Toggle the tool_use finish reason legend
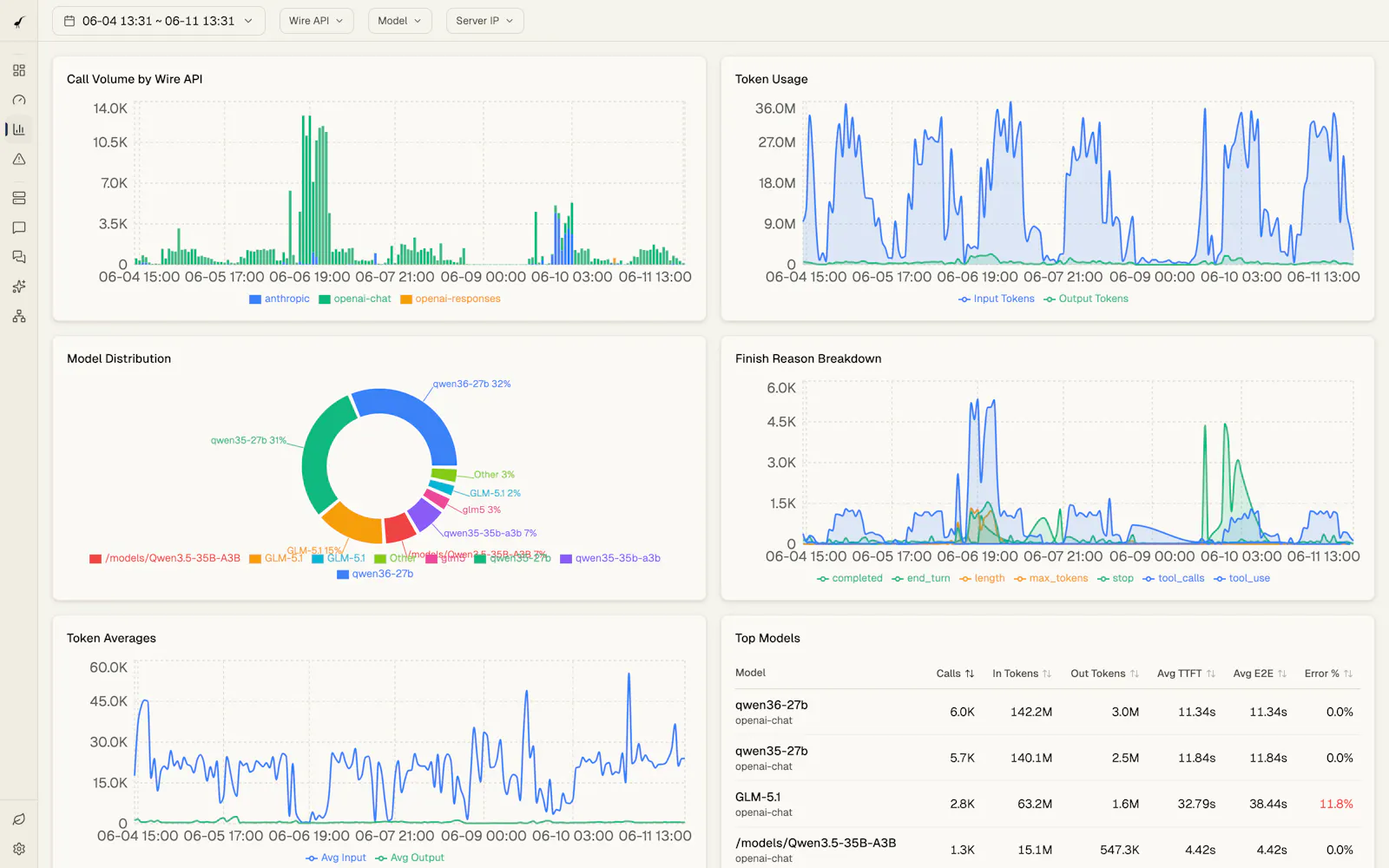 pos(1242,578)
